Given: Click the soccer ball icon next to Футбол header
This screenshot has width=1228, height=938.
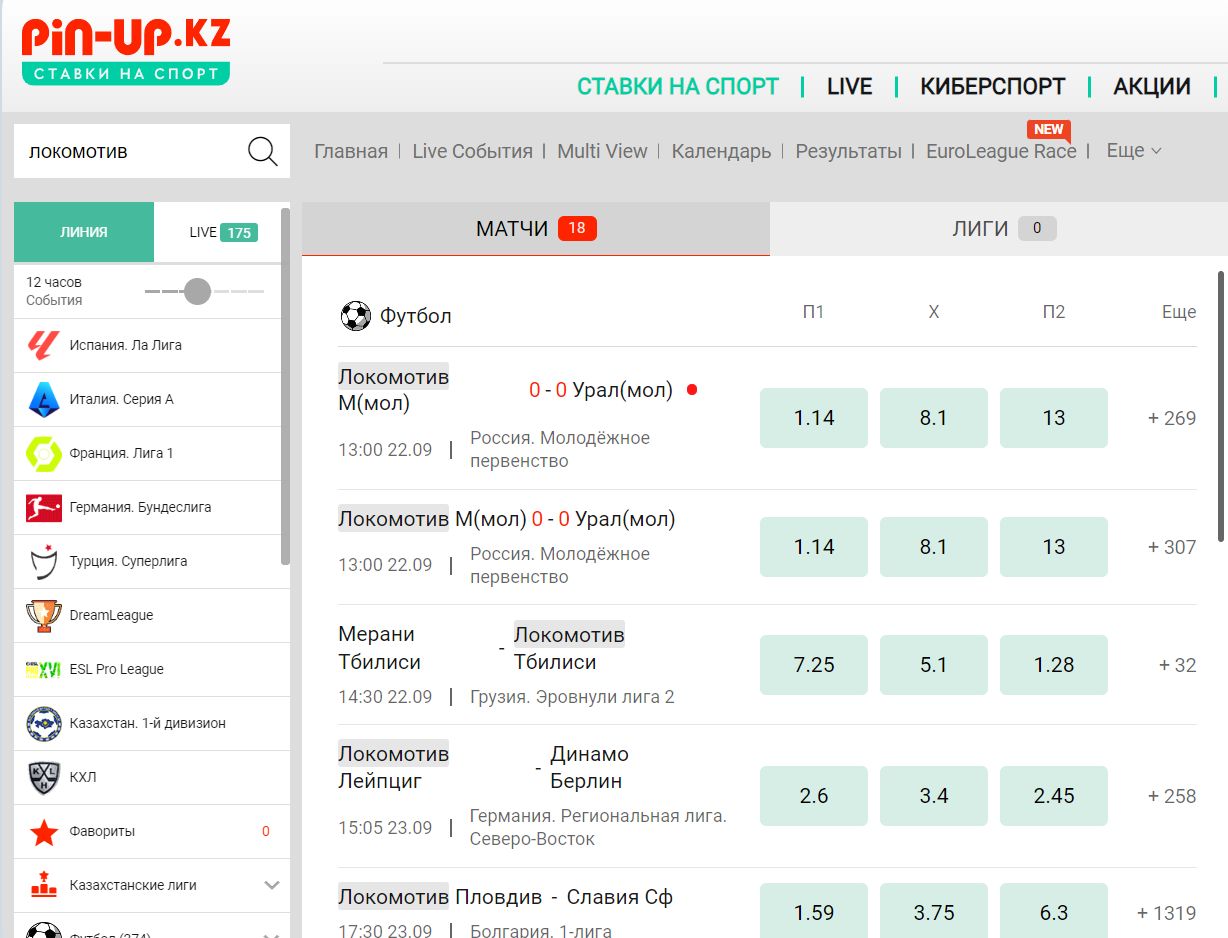Looking at the screenshot, I should [x=355, y=316].
